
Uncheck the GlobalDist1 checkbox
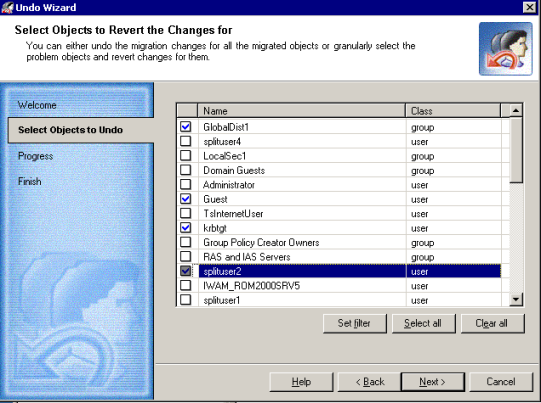tap(186, 127)
